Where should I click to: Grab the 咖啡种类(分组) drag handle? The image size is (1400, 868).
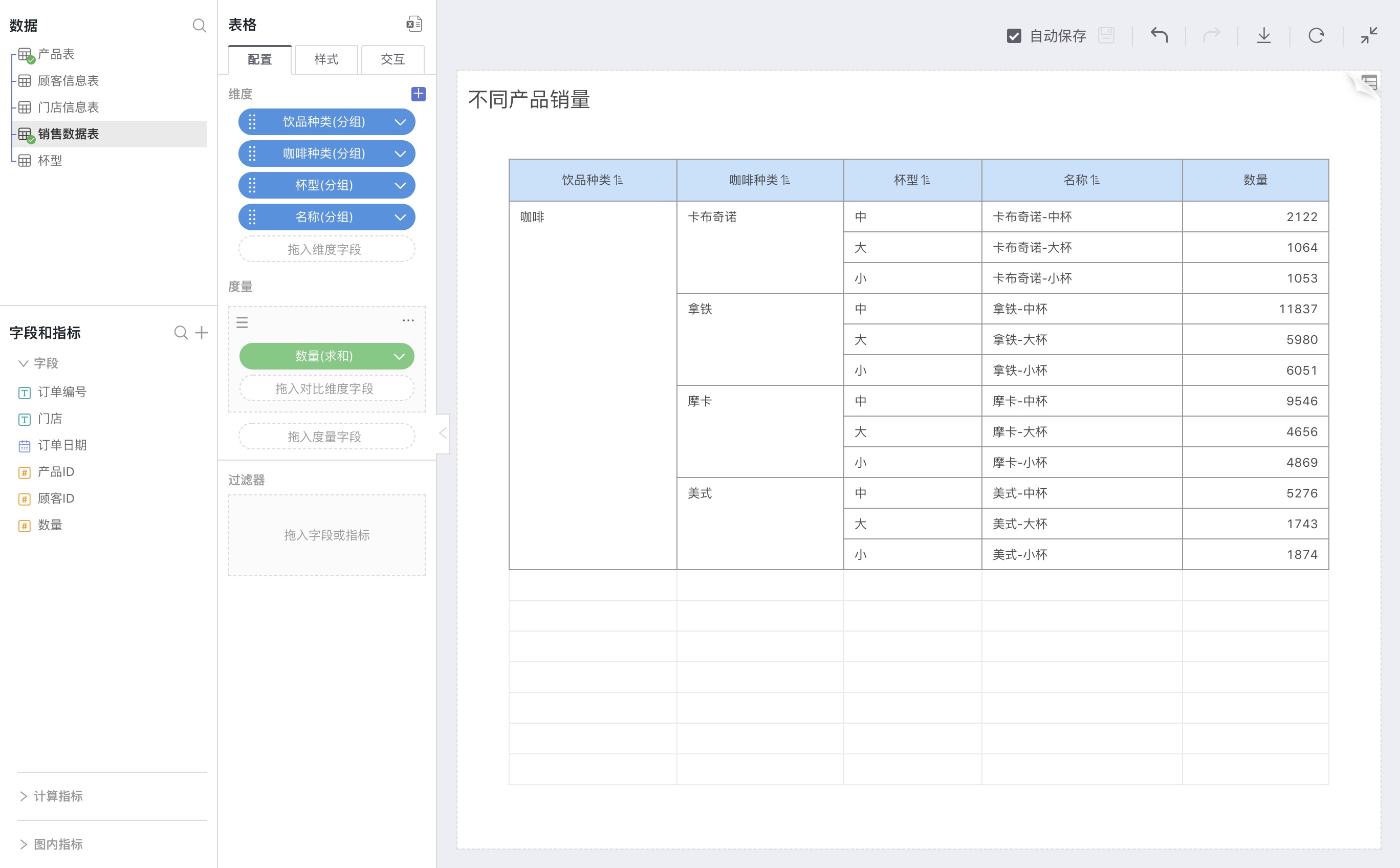point(252,153)
